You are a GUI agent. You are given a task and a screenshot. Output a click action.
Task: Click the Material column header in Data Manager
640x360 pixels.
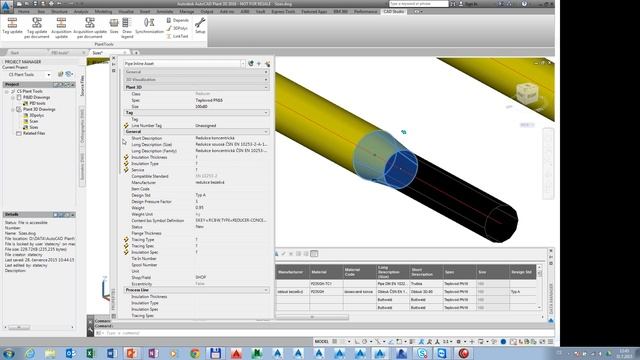(x=326, y=272)
